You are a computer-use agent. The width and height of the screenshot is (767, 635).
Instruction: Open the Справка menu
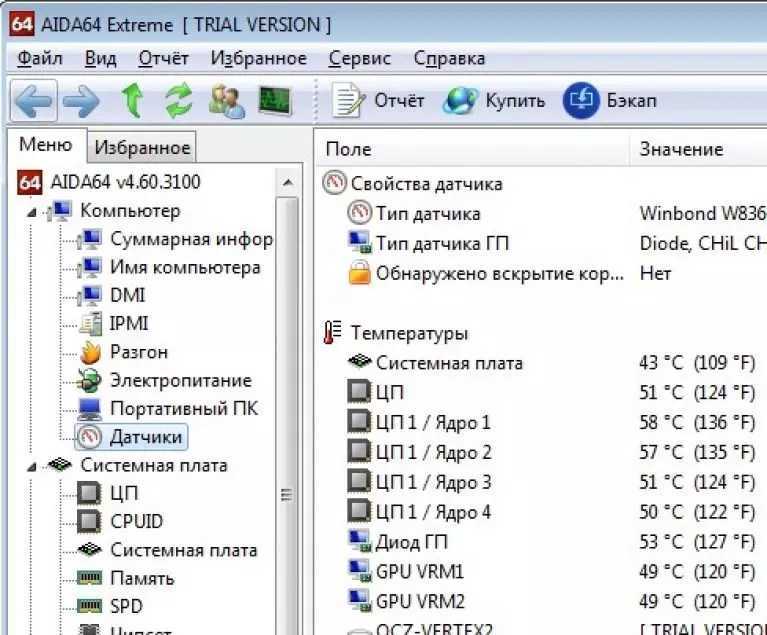point(449,58)
